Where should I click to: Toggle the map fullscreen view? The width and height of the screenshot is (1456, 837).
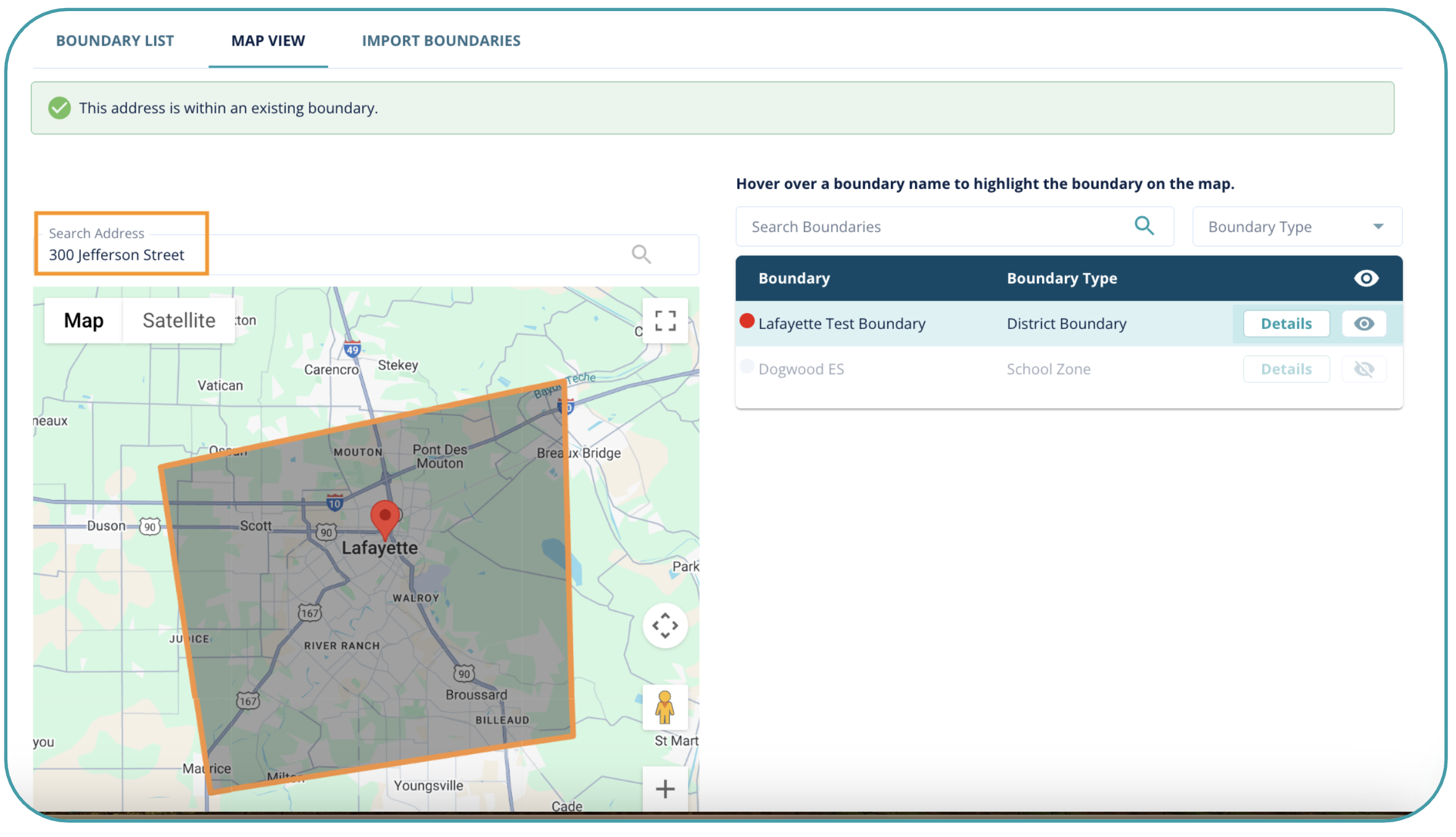coord(665,321)
